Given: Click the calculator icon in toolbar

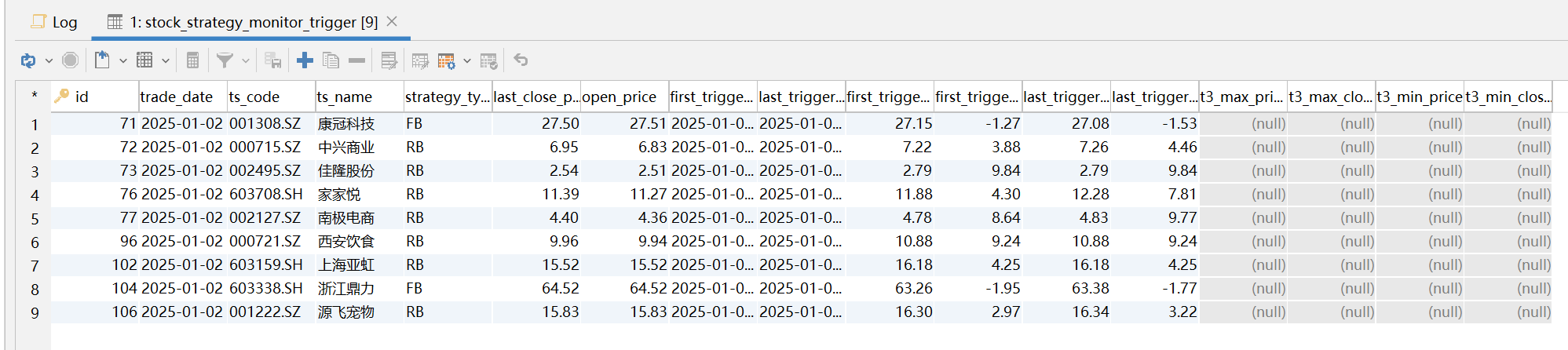Looking at the screenshot, I should point(192,60).
